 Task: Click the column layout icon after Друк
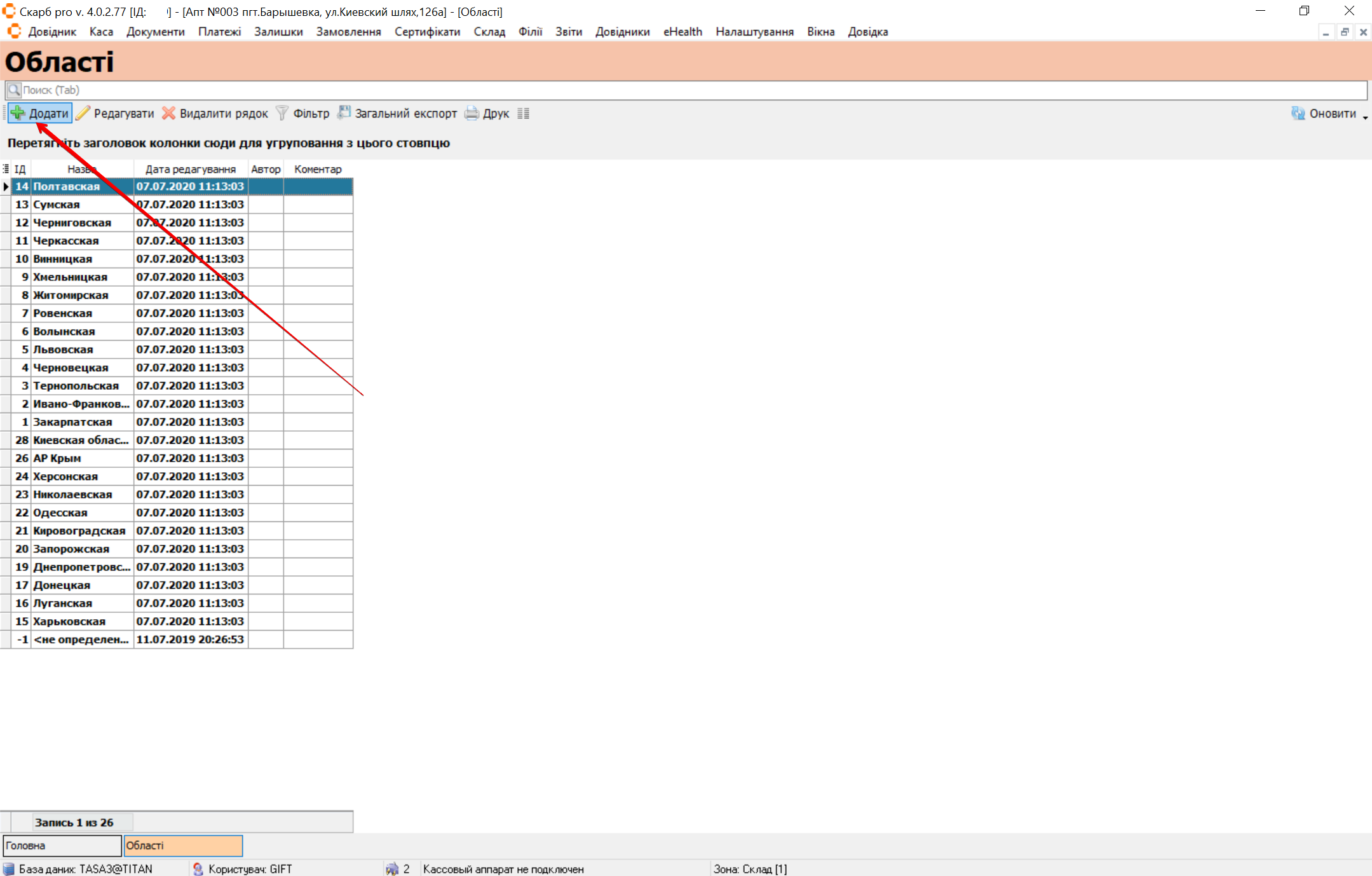click(x=523, y=113)
